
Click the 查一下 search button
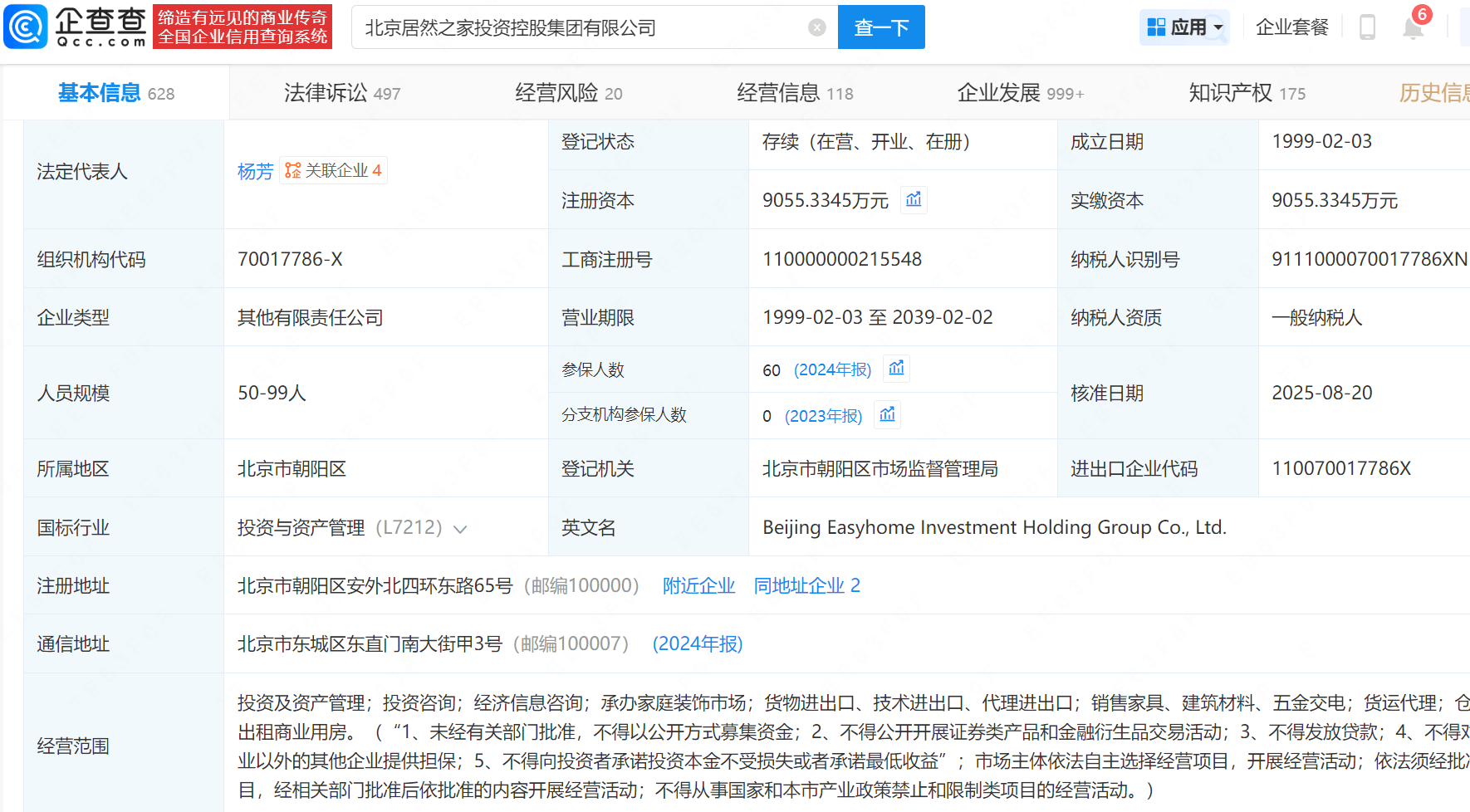click(x=881, y=27)
